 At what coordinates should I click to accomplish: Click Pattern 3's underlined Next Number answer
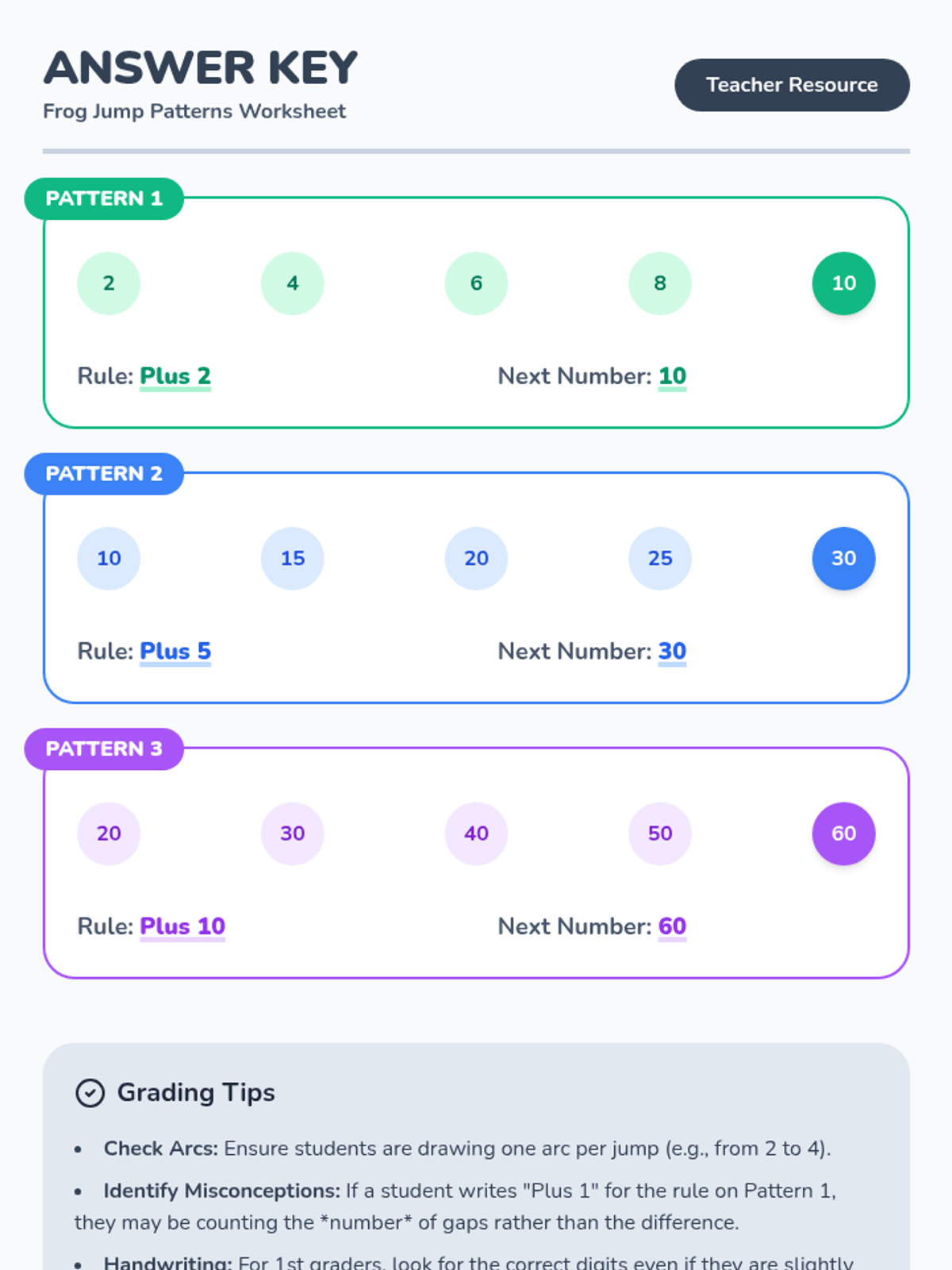click(672, 926)
